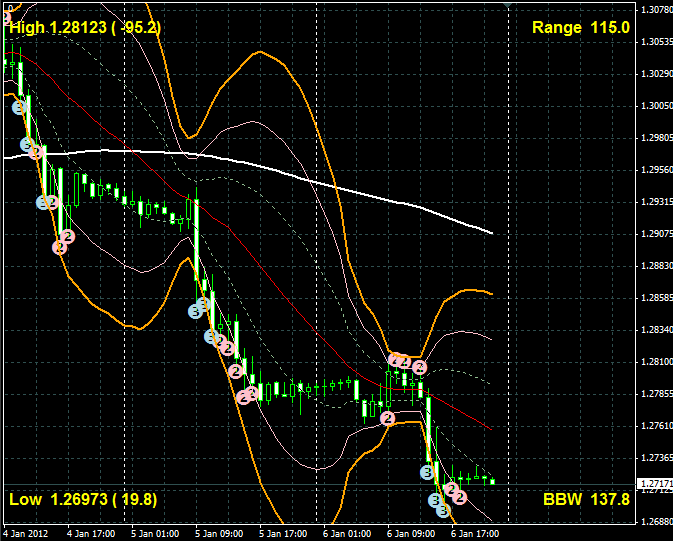Click the 1.29075 price scale label
This screenshot has height=541, width=673.
[652, 234]
